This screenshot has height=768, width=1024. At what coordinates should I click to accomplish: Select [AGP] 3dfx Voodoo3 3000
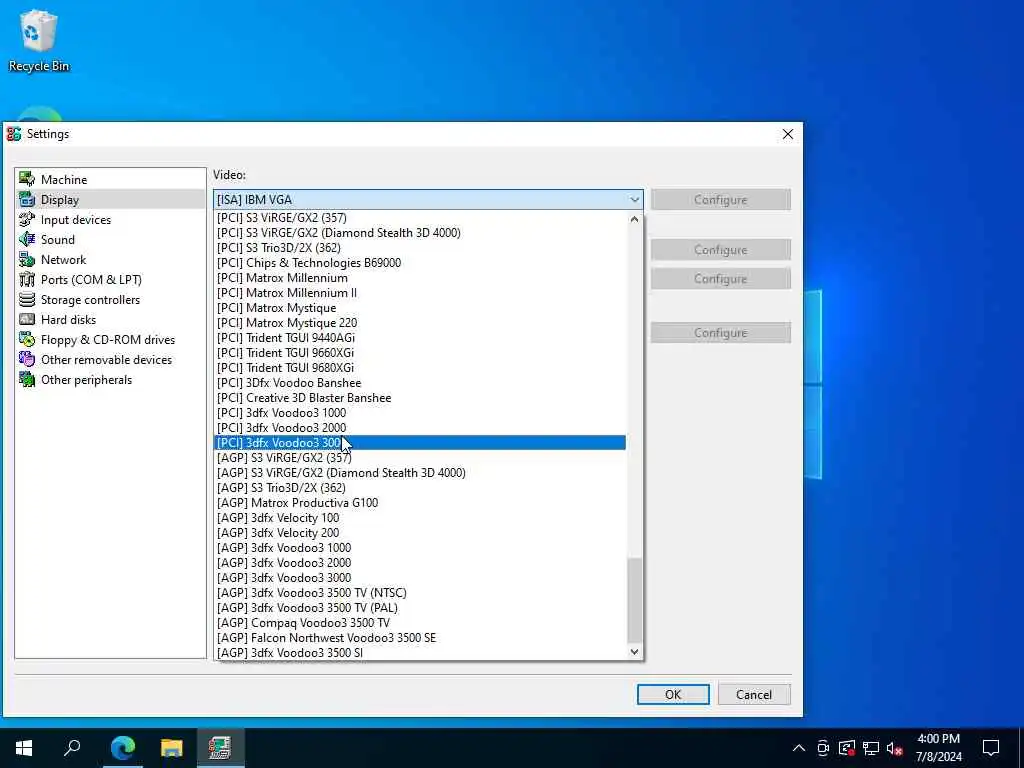coord(420,578)
